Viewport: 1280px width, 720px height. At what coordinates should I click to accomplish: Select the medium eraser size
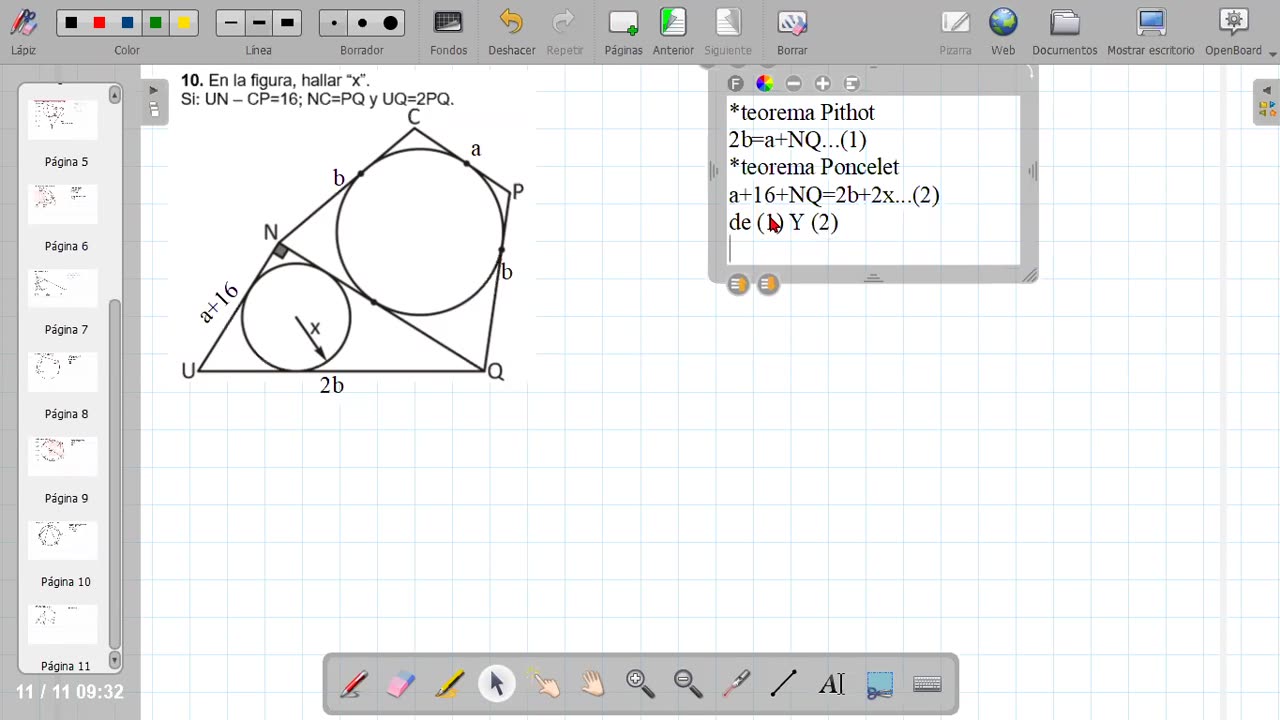pyautogui.click(x=362, y=23)
